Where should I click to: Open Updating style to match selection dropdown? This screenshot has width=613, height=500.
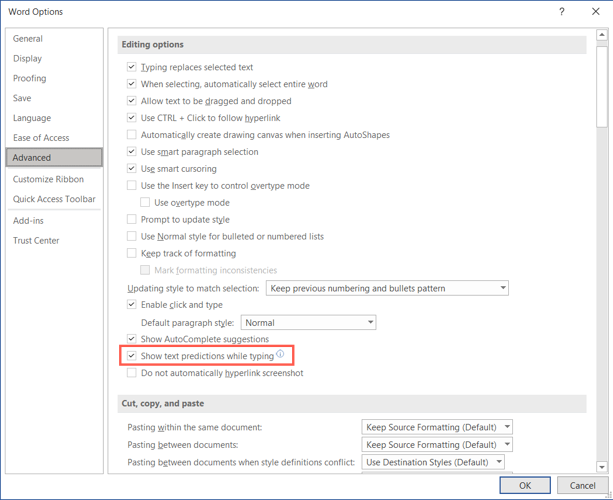pyautogui.click(x=387, y=288)
